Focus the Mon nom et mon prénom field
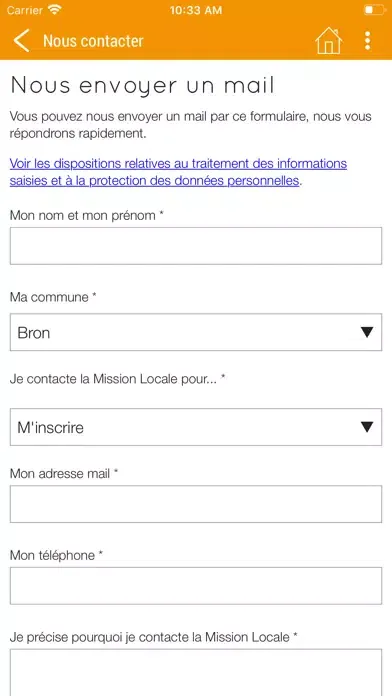 point(196,246)
